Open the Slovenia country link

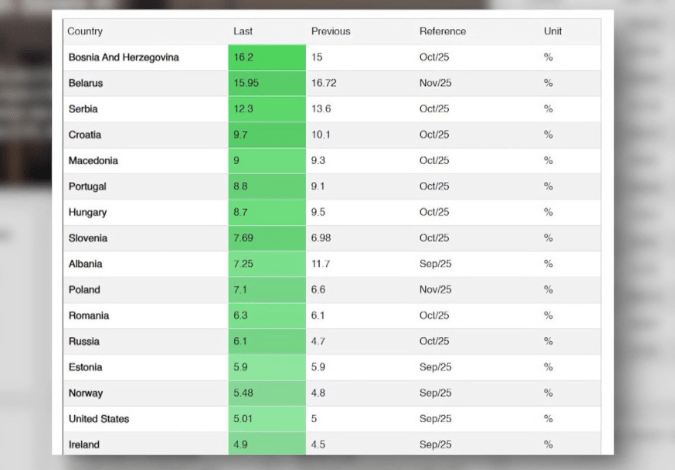pos(88,238)
